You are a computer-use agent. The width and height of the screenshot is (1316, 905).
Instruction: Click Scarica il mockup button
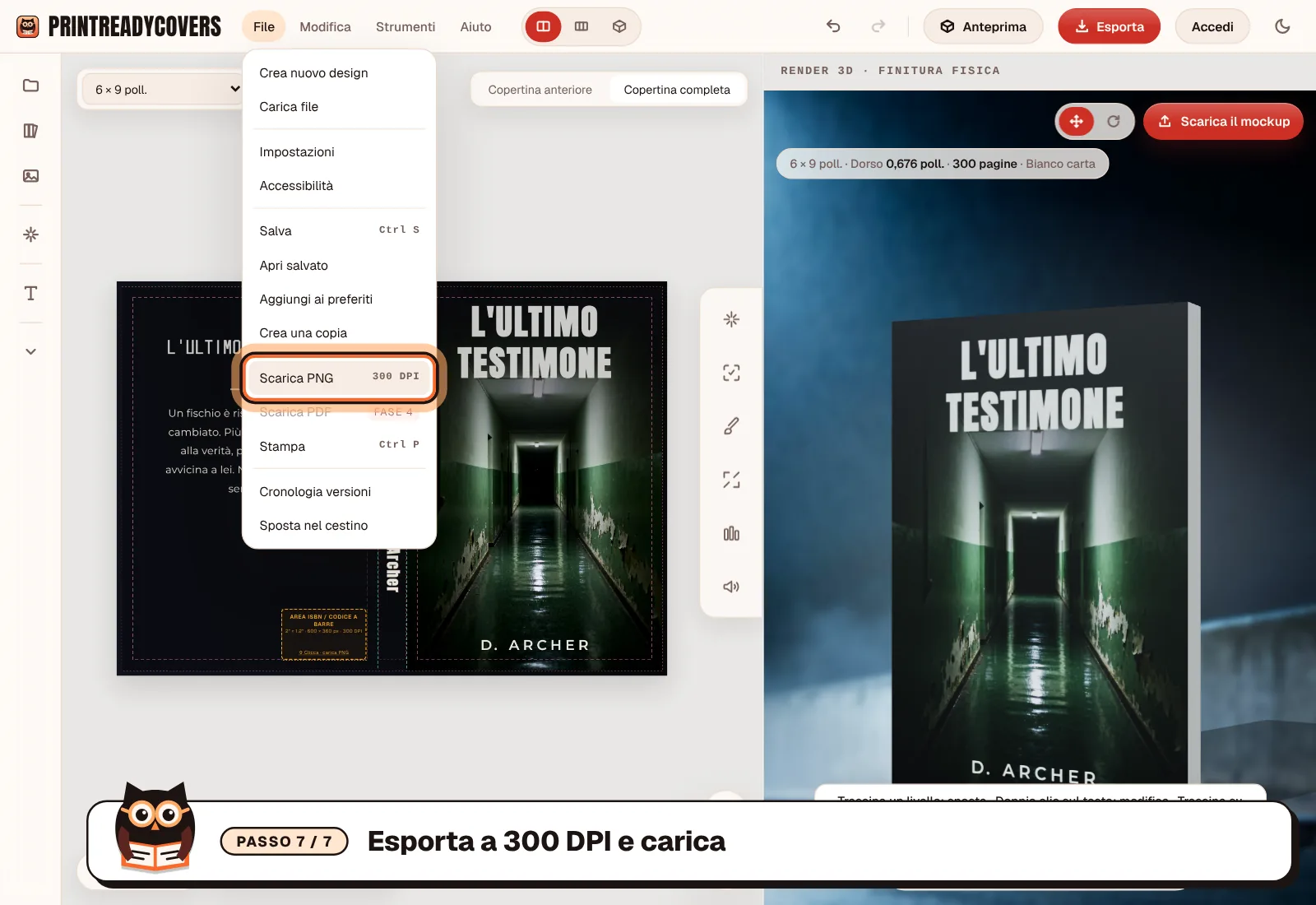pyautogui.click(x=1223, y=122)
